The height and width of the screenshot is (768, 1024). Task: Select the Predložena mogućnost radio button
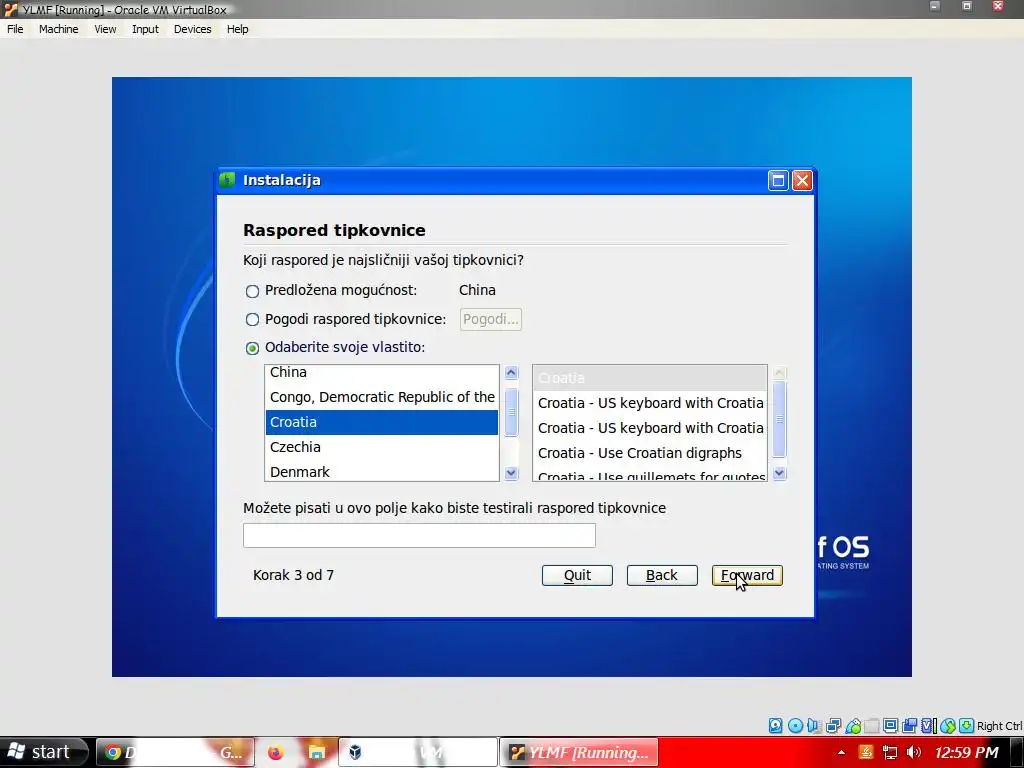pos(252,291)
